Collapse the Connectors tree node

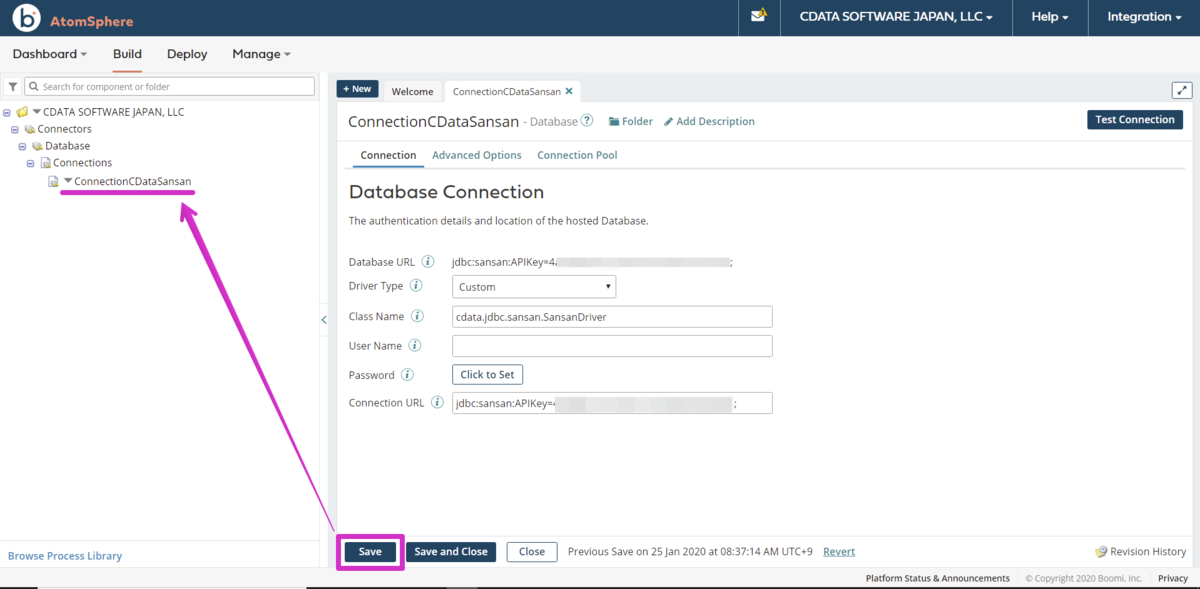click(15, 129)
